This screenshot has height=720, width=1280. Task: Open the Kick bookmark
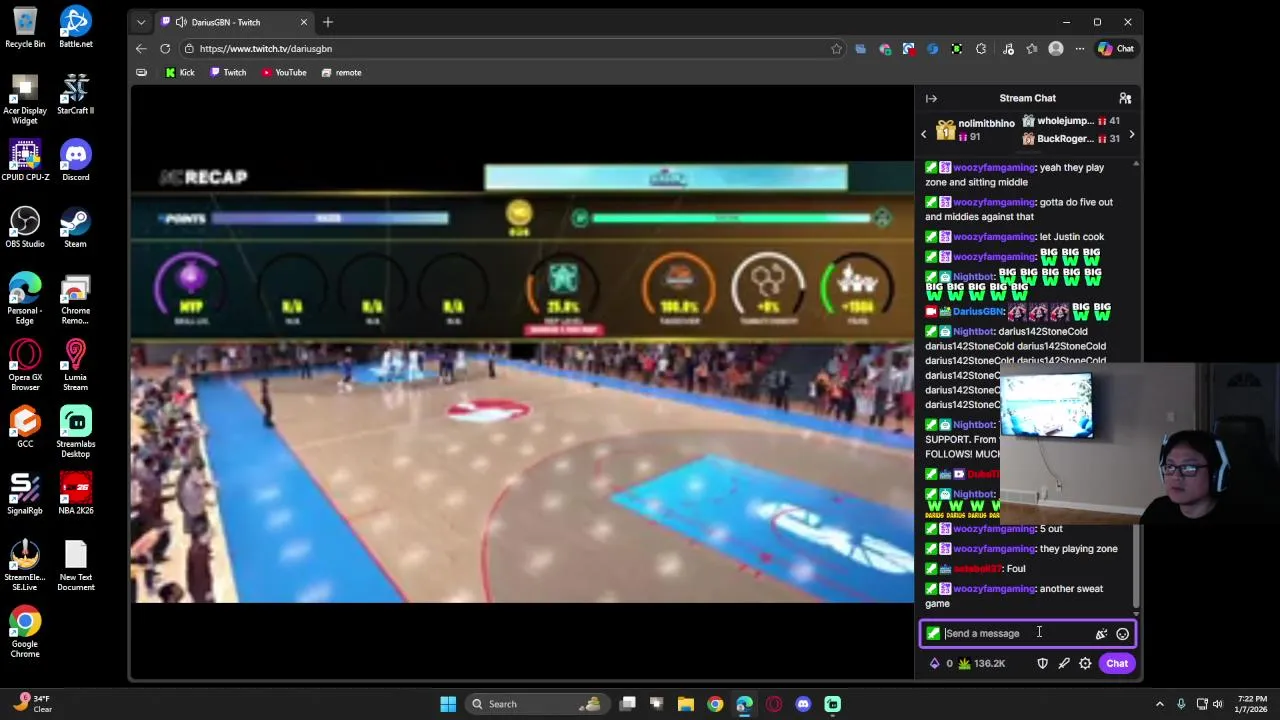coord(180,72)
